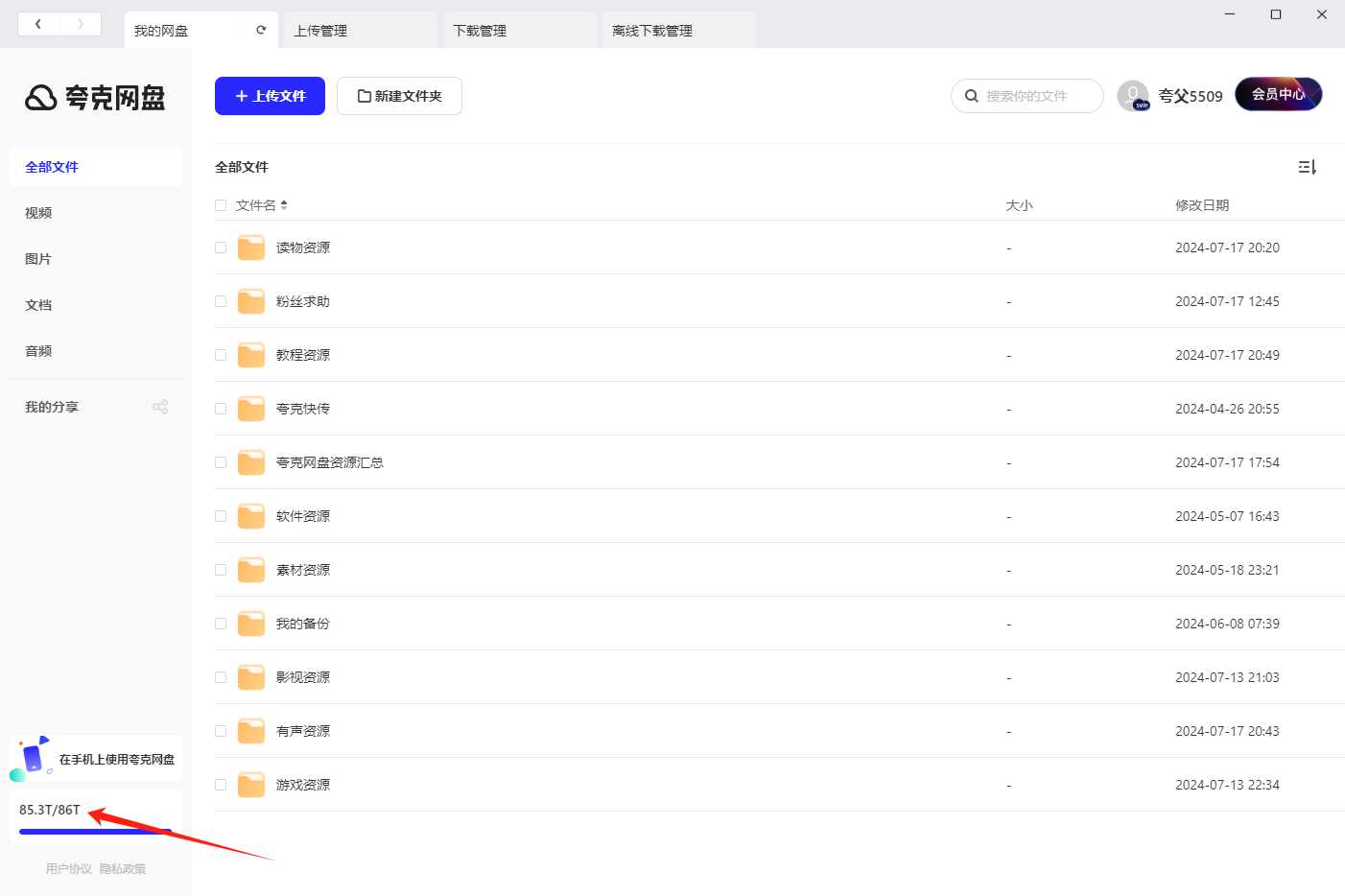Select 全部文件 in the sidebar
This screenshot has height=896, width=1345.
(96, 167)
